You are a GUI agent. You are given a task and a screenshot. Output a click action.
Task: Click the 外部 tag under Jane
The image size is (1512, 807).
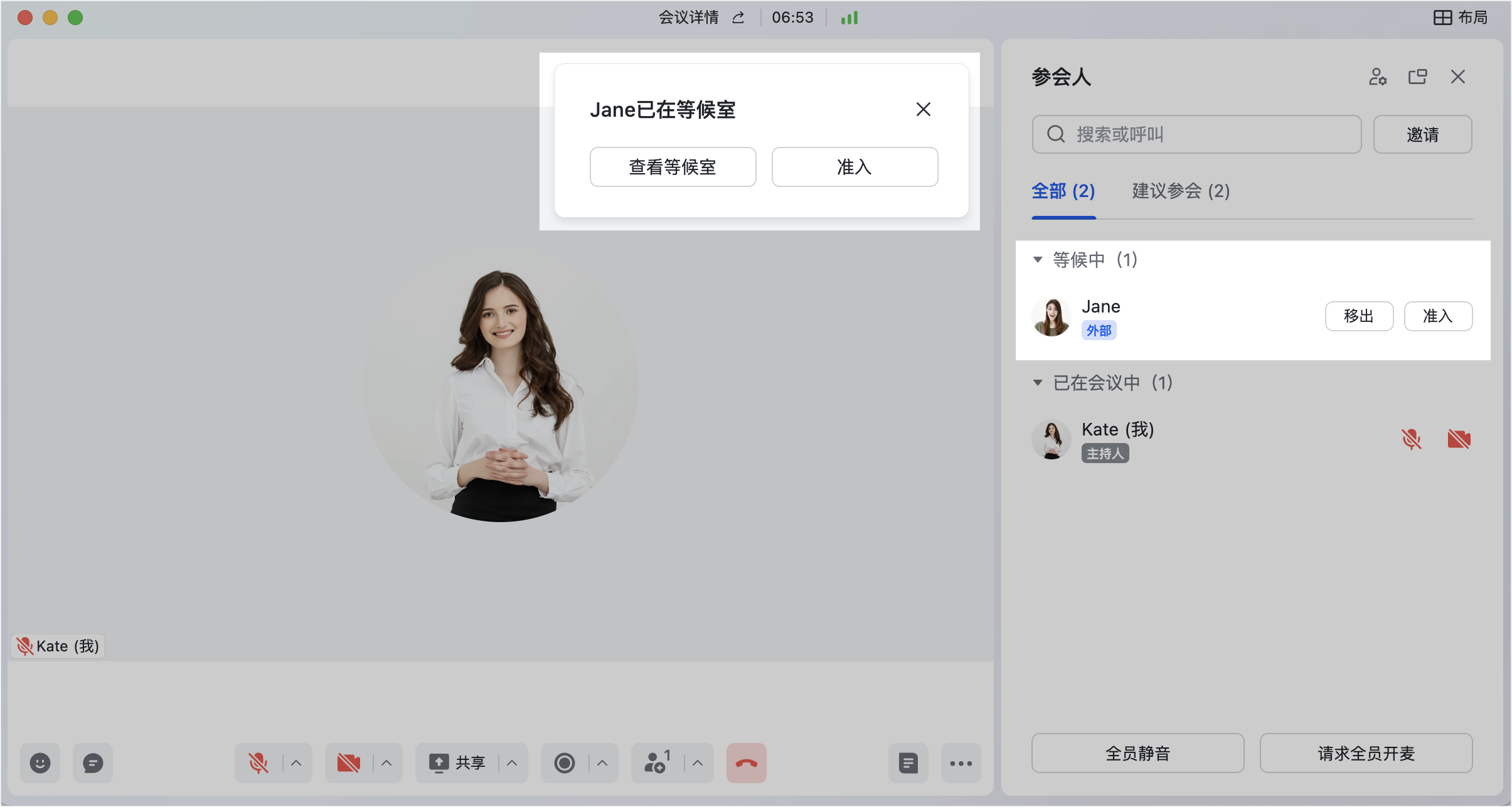(x=1099, y=331)
